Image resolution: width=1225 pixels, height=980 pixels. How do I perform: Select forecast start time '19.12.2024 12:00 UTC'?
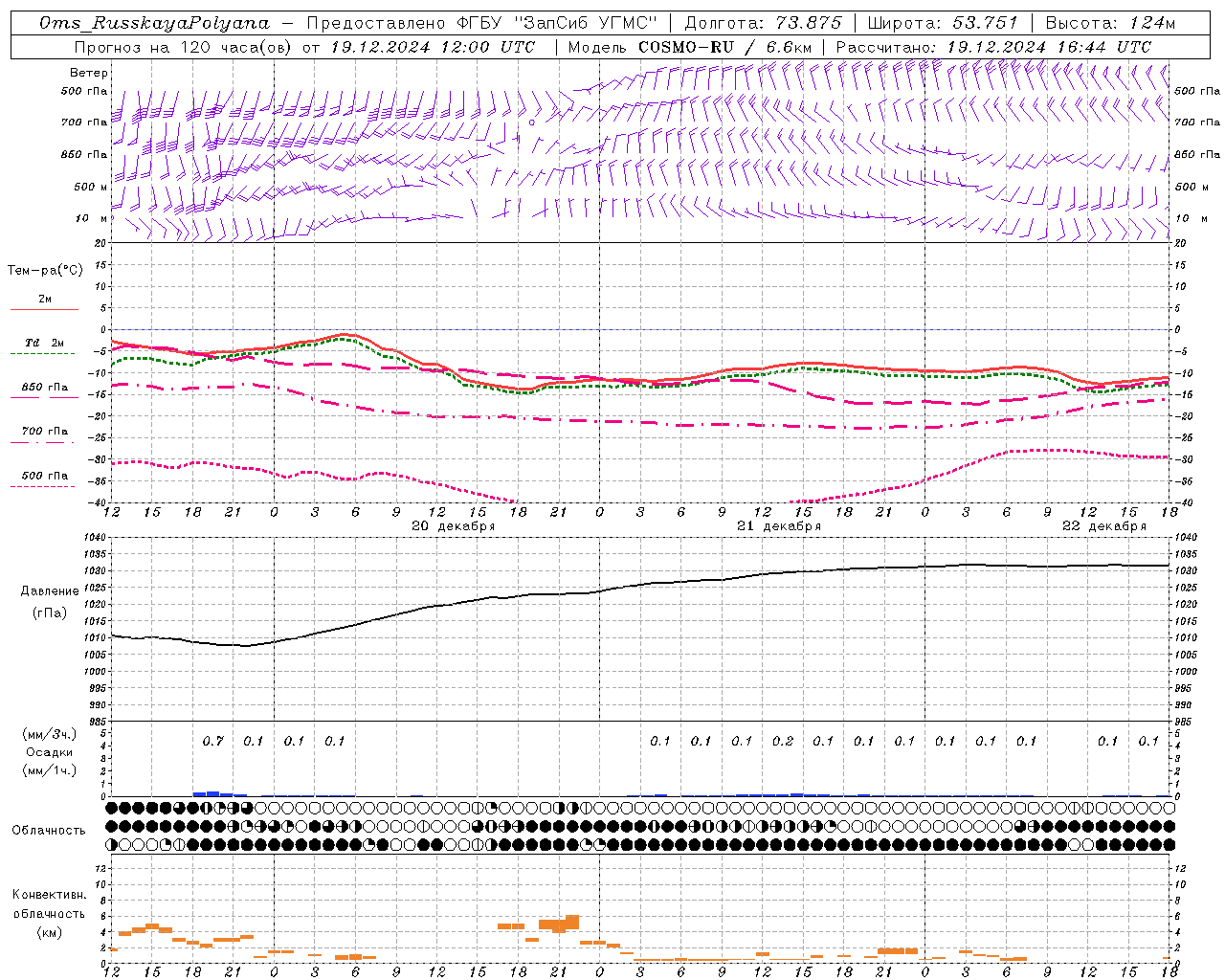click(433, 47)
